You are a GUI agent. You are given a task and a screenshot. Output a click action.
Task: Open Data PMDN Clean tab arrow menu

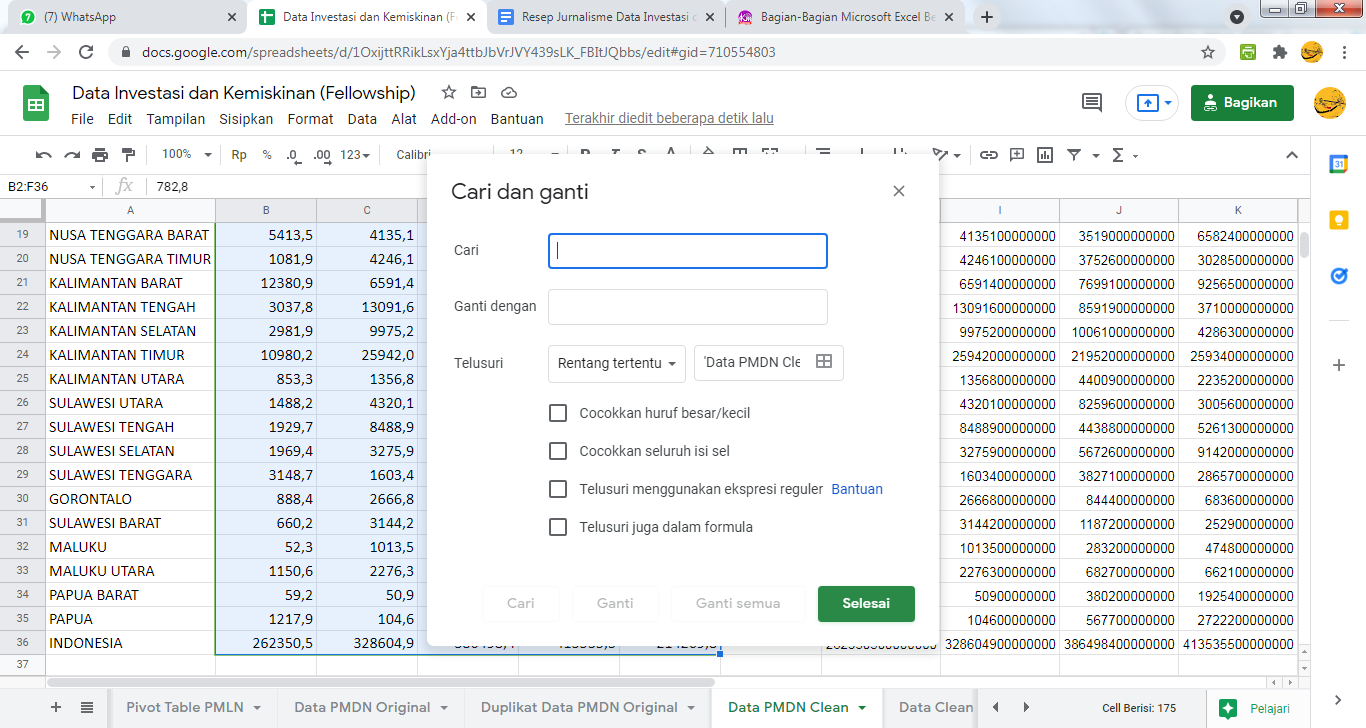click(862, 708)
